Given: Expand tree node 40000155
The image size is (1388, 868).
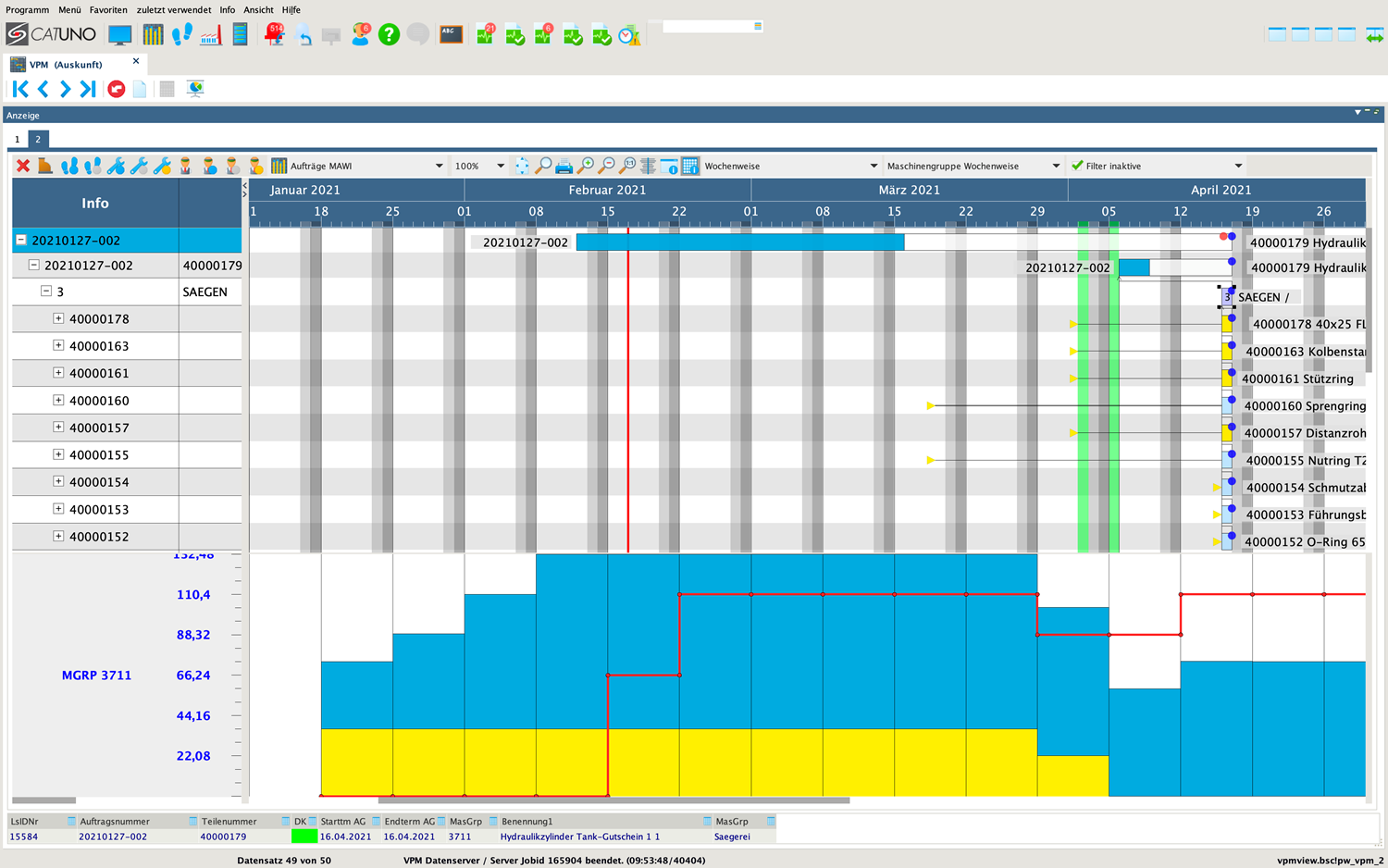Looking at the screenshot, I should [58, 454].
